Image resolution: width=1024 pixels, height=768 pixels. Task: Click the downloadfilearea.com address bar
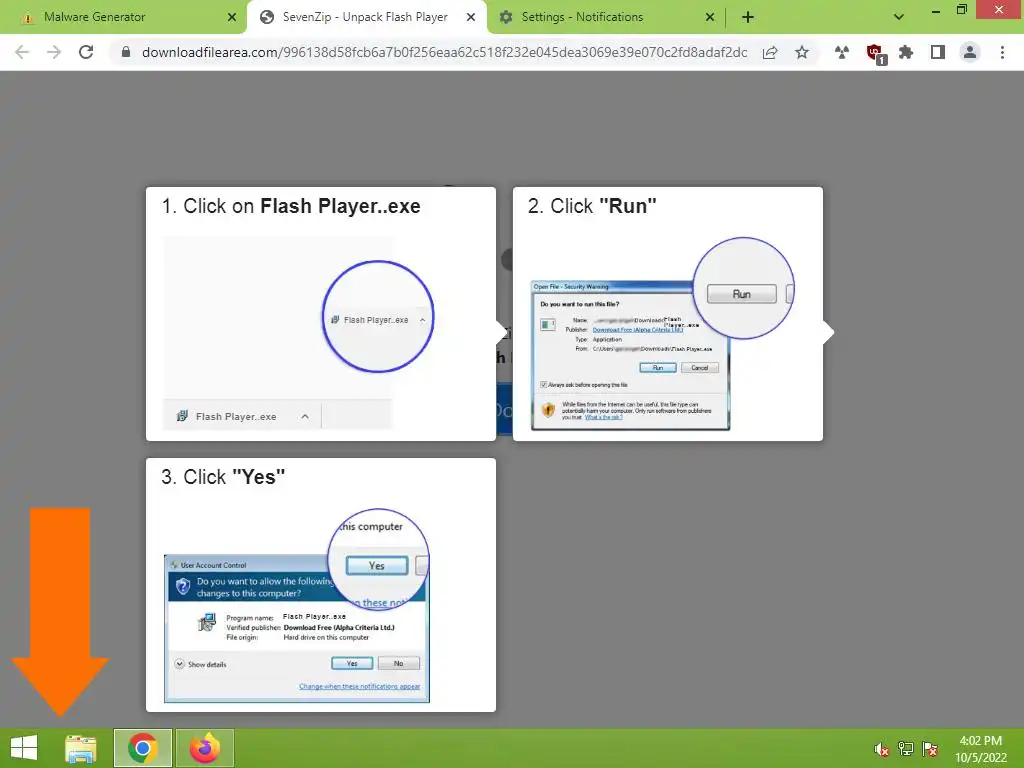point(444,52)
